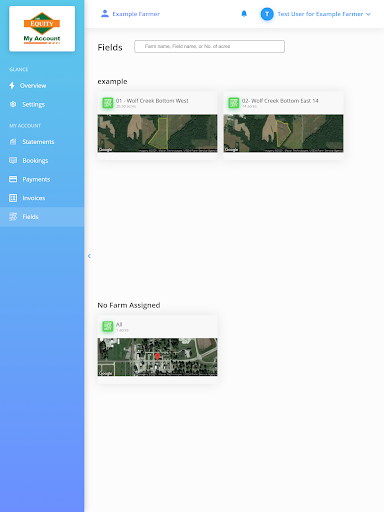Click the Invoices icon in sidebar
384x512 pixels.
[13, 198]
